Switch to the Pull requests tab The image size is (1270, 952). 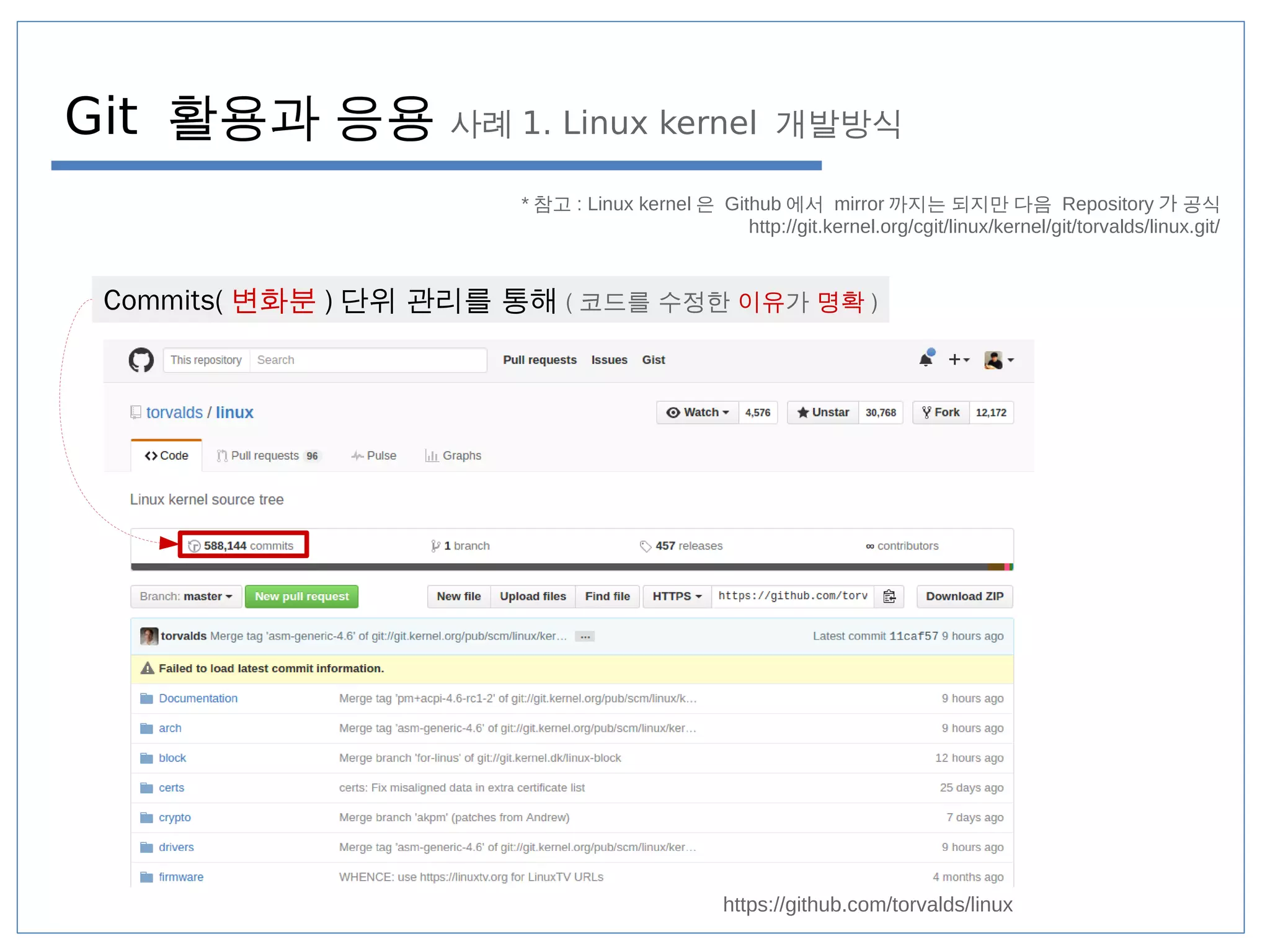(268, 455)
